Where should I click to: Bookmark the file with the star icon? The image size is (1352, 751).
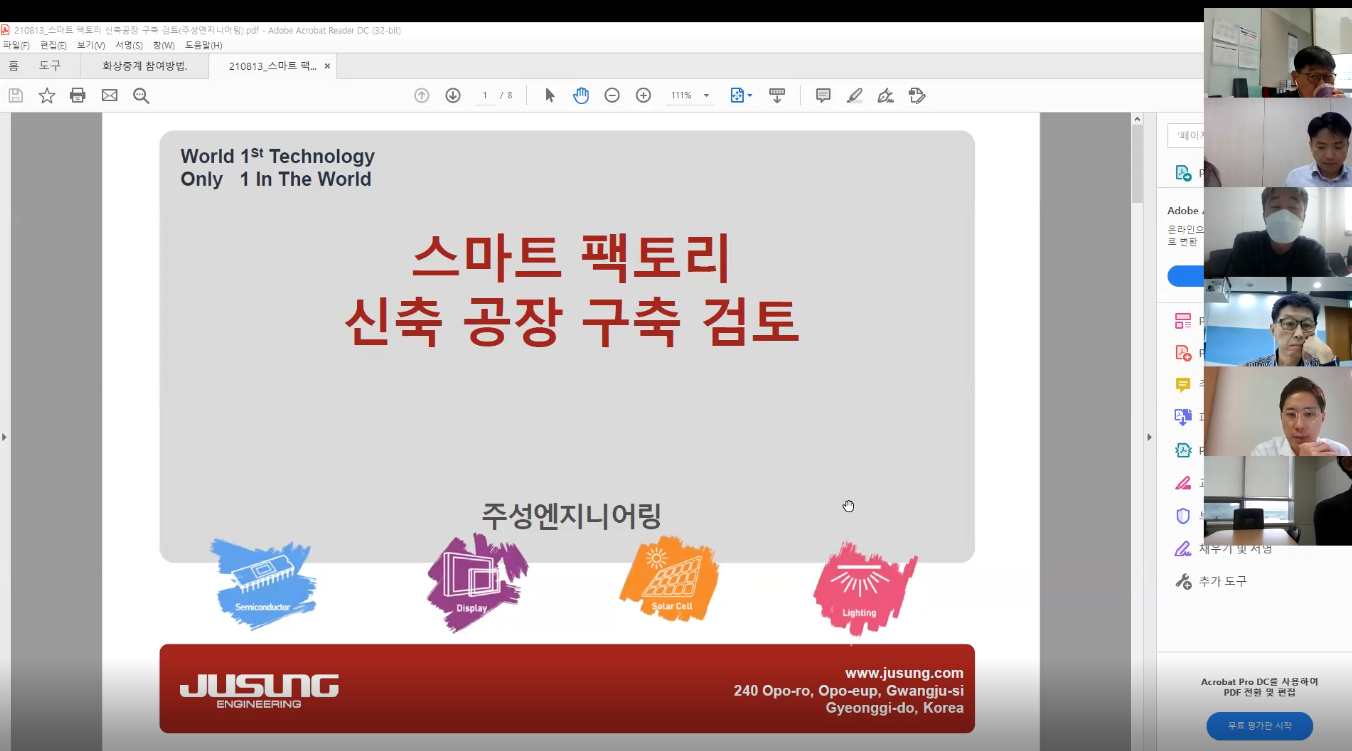(x=47, y=95)
